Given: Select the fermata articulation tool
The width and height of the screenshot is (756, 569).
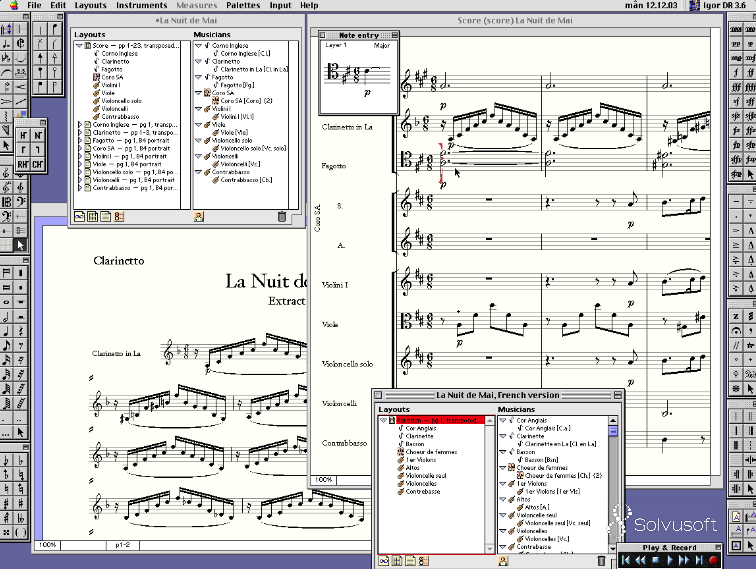Looking at the screenshot, I should tap(736, 331).
